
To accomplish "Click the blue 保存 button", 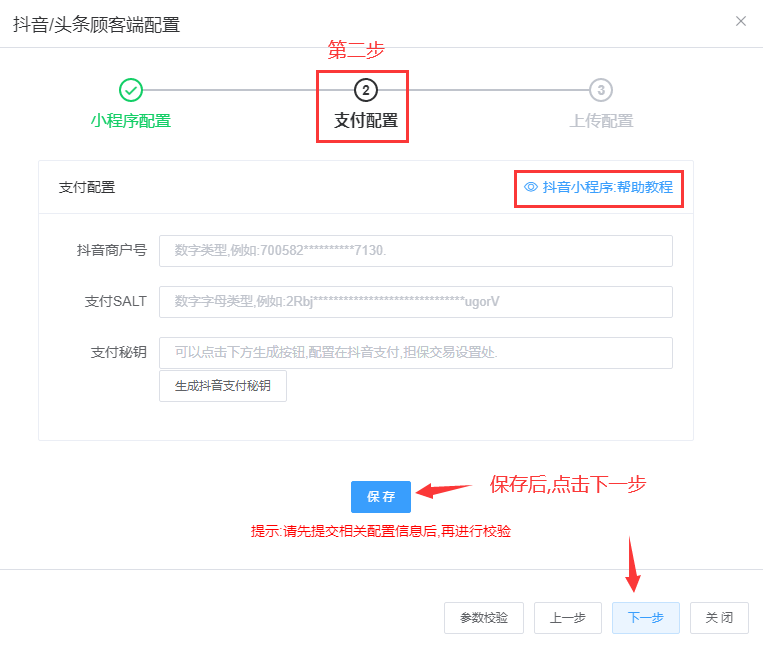I will point(381,497).
